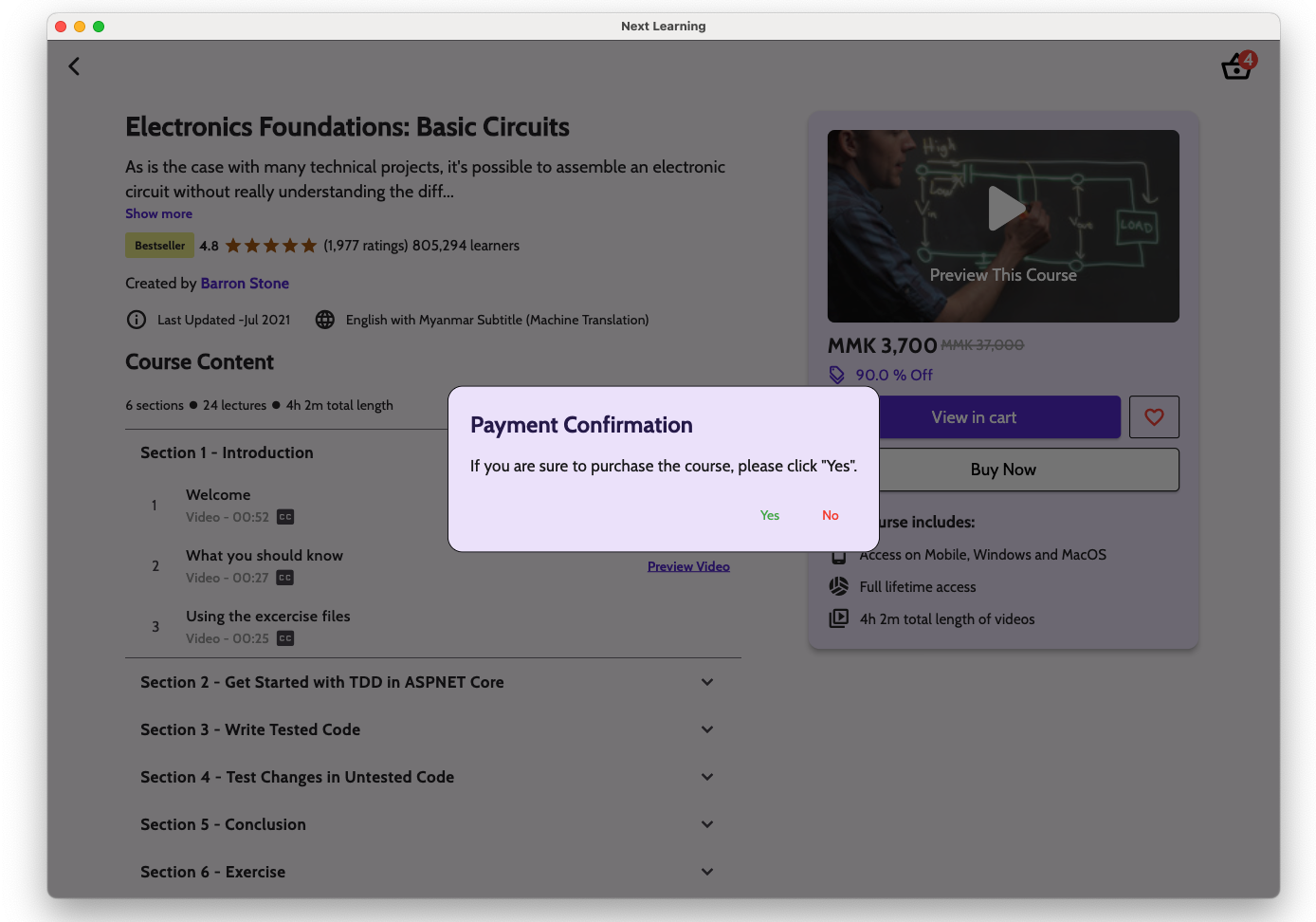Click the info icon beside Last Updated
The image size is (1316, 922).
click(137, 320)
